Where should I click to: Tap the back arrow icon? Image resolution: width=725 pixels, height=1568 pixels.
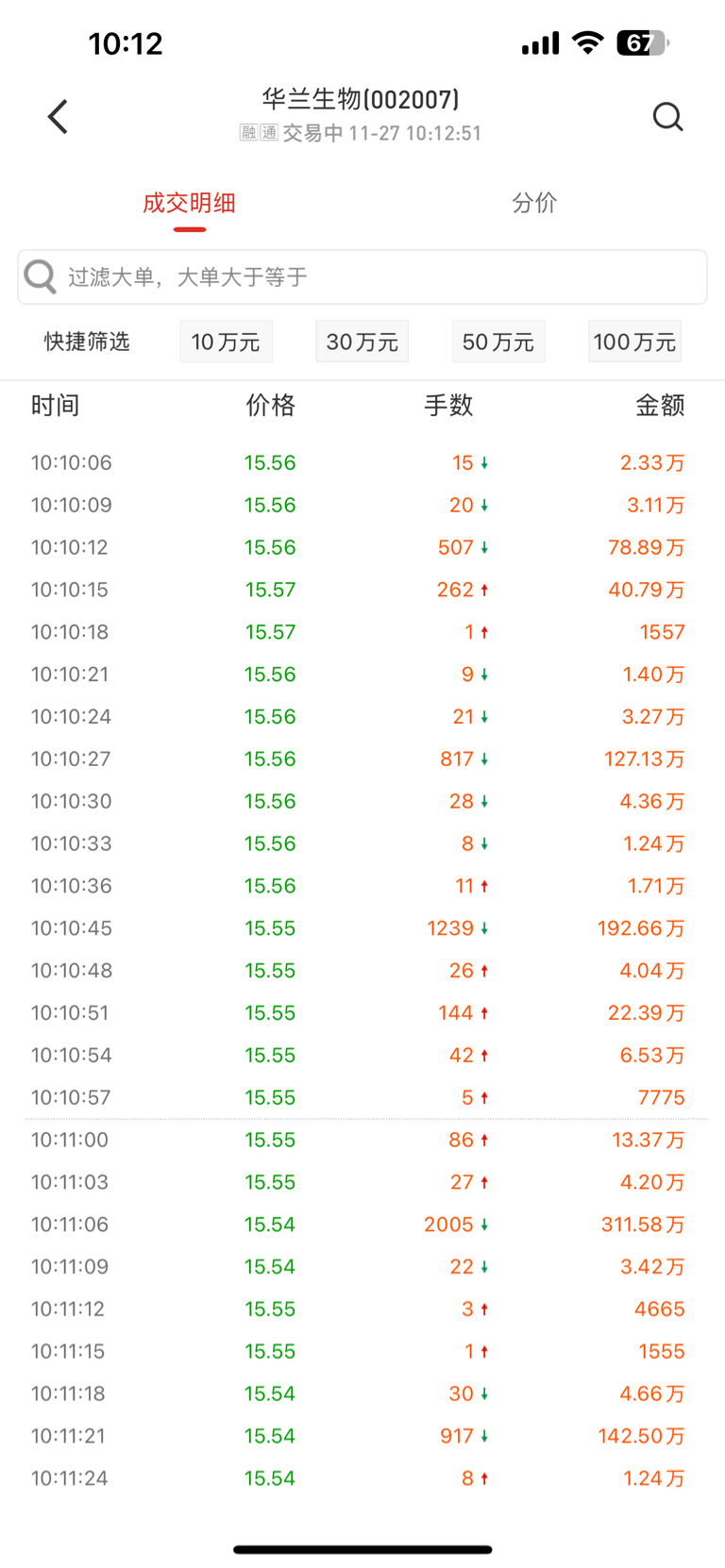tap(59, 117)
